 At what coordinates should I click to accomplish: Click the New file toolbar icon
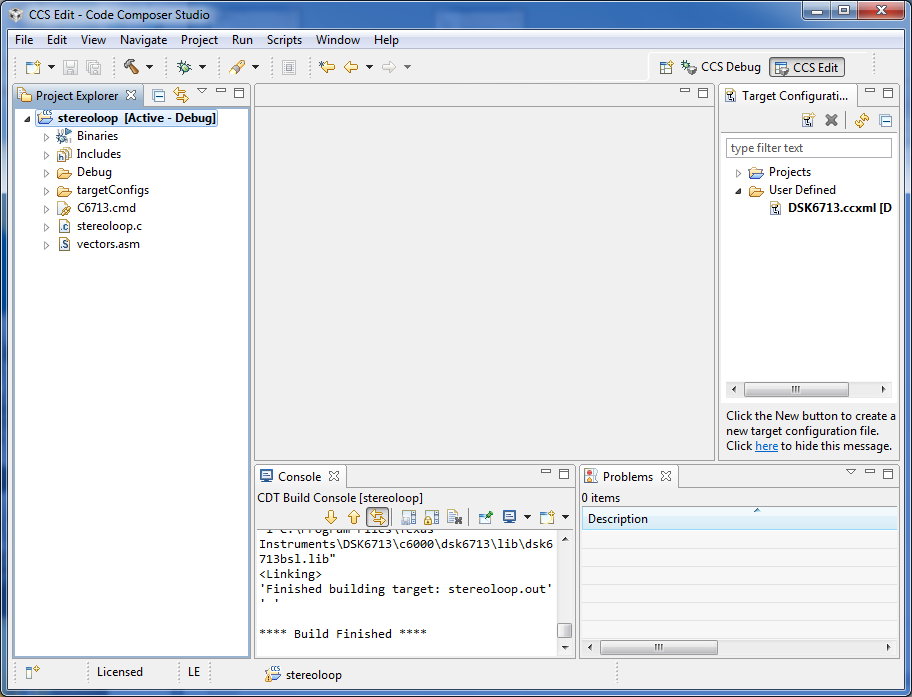pyautogui.click(x=33, y=67)
